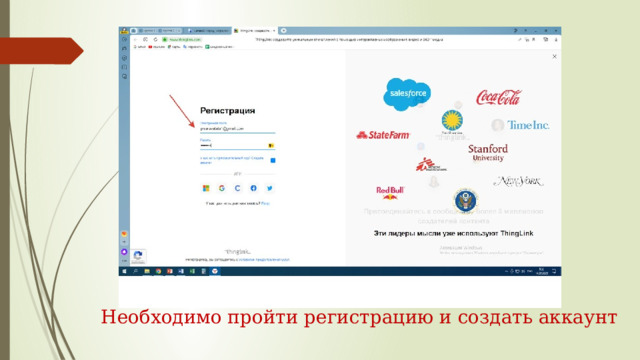Open the terms of service link
Viewport: 640px width, 360px height.
click(264, 260)
